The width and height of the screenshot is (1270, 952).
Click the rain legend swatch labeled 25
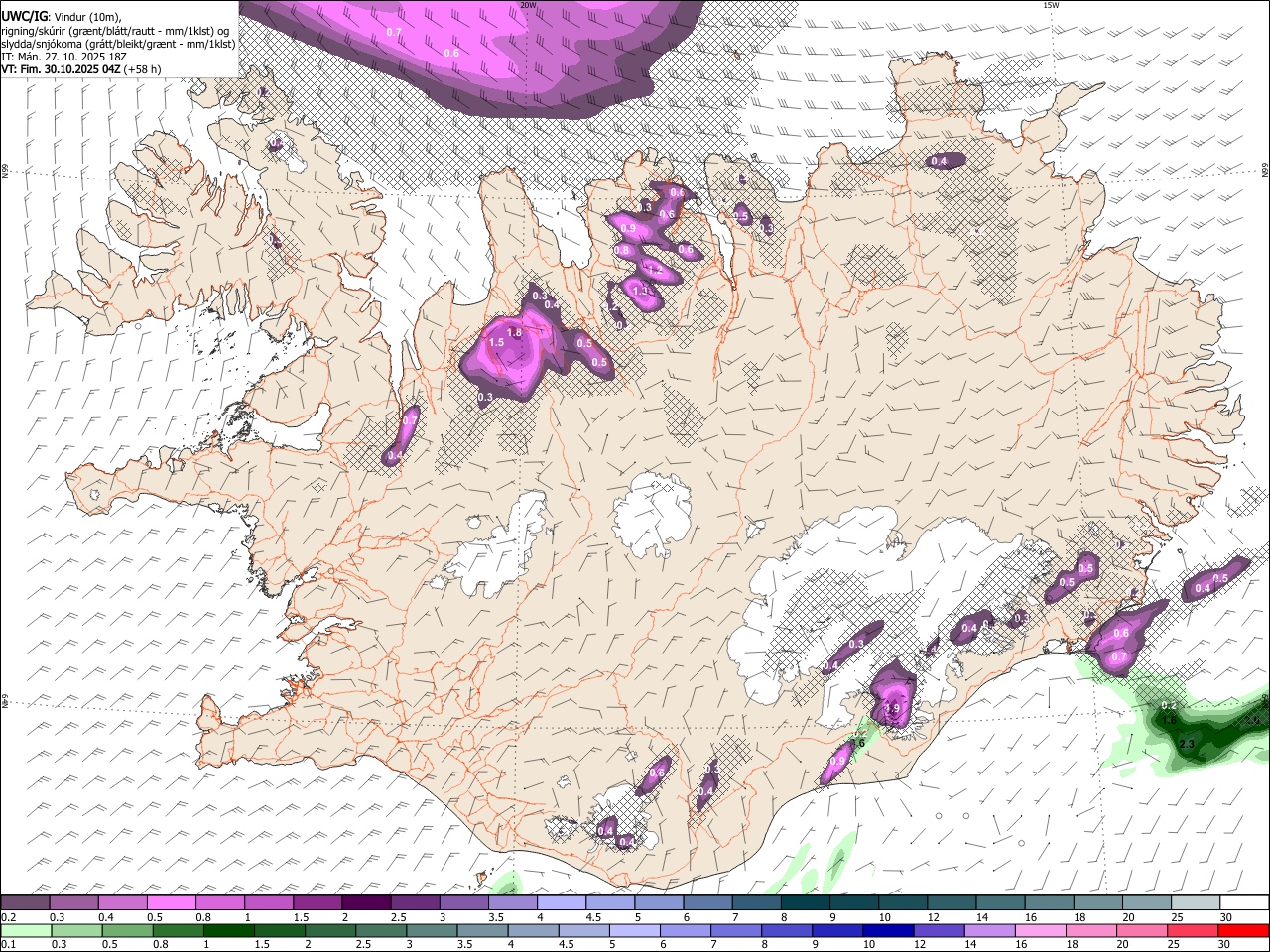(1192, 931)
